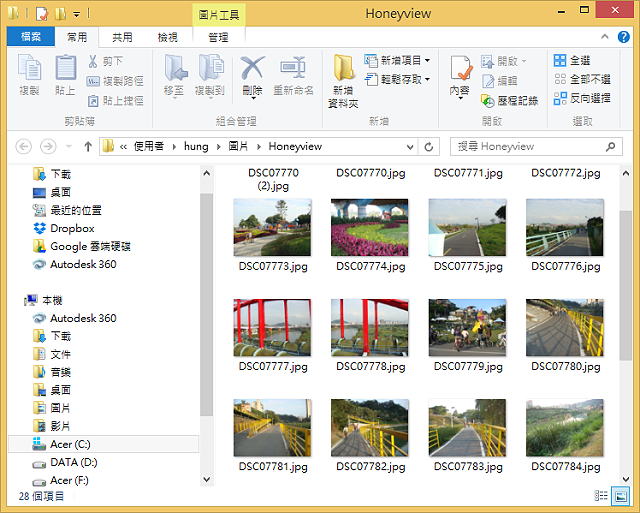
Task: Click navigation pane scrollbar up arrow
Action: [x=207, y=173]
